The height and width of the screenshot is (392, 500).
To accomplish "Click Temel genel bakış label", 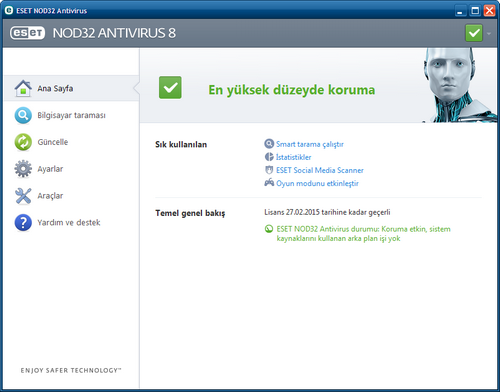I will click(x=190, y=213).
